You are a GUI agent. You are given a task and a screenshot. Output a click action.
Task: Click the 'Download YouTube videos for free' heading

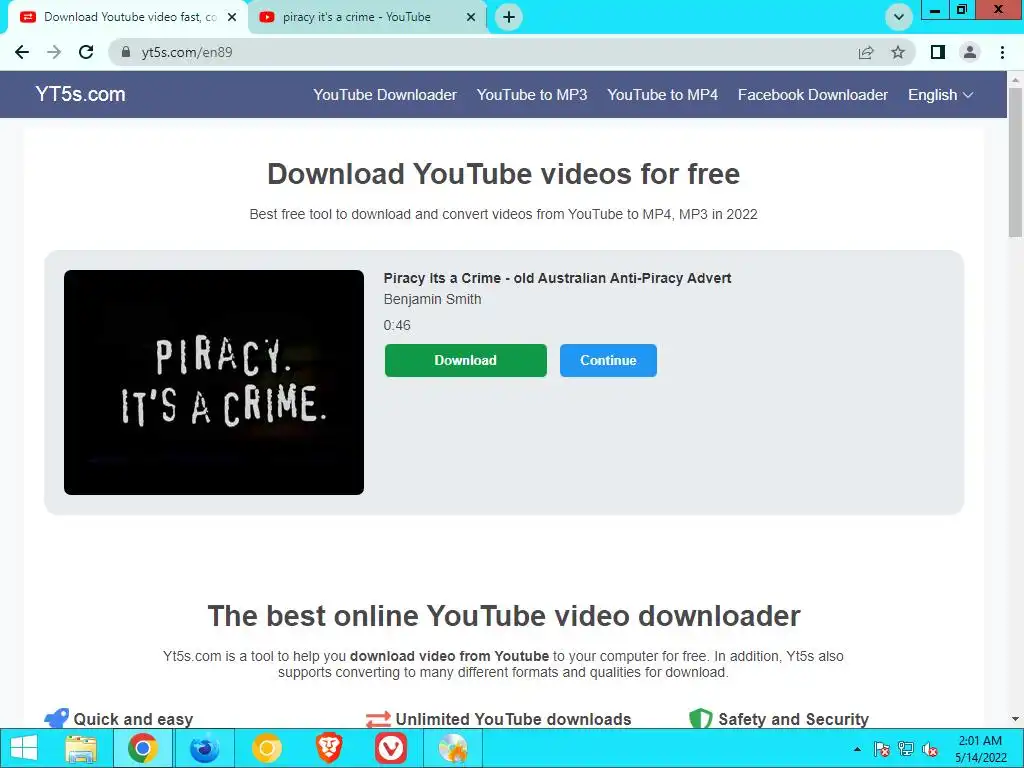point(504,174)
